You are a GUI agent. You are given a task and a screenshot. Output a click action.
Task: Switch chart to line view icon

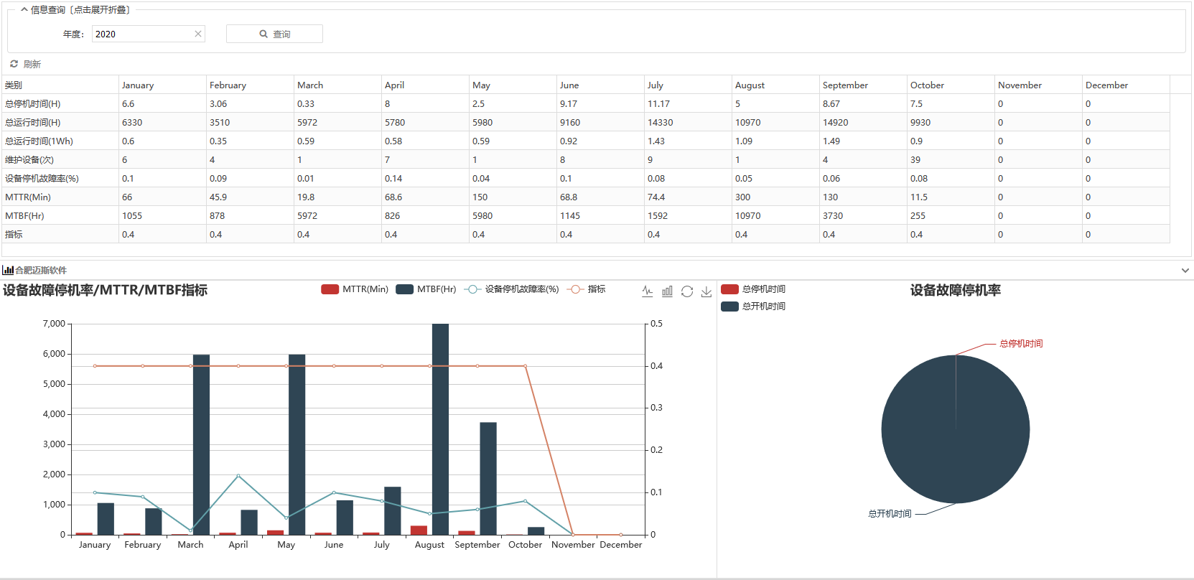(x=647, y=291)
